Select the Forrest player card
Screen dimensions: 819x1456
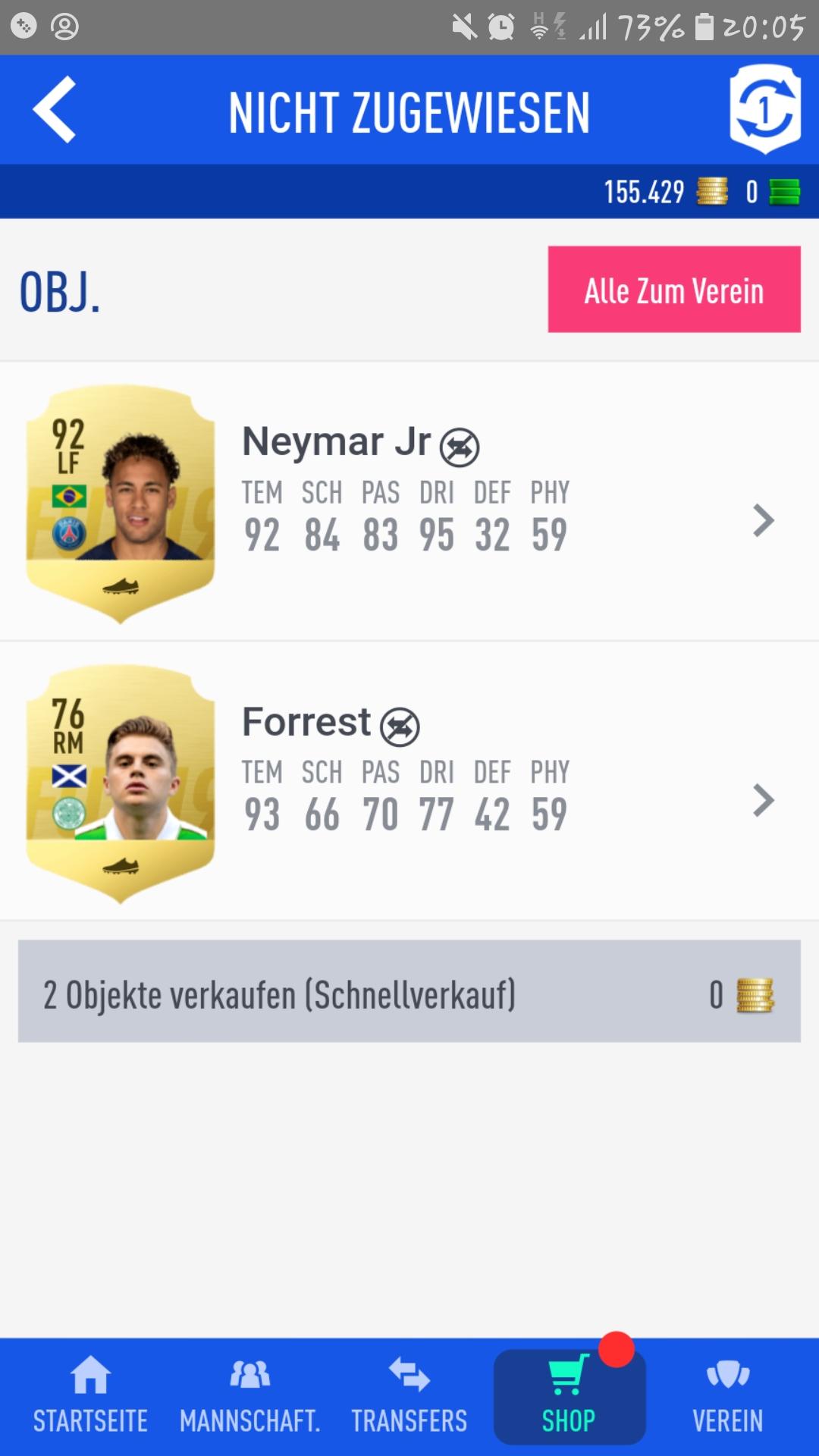121,783
